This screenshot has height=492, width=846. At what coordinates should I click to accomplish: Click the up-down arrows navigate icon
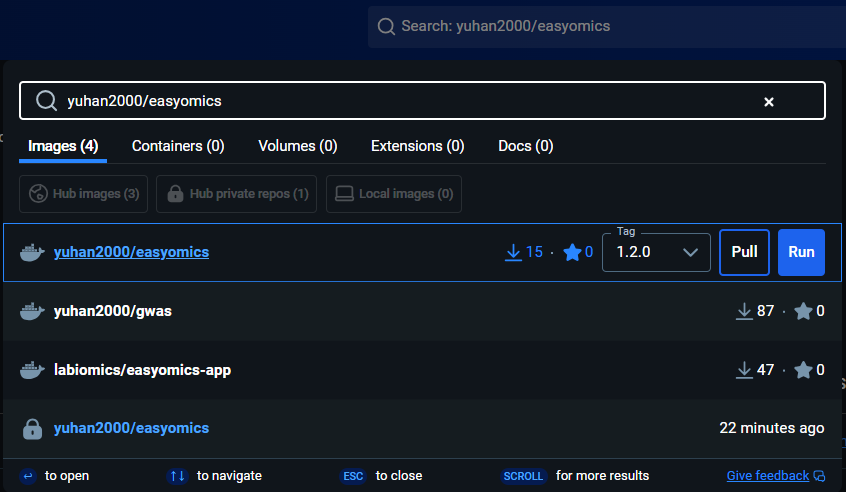tap(178, 476)
